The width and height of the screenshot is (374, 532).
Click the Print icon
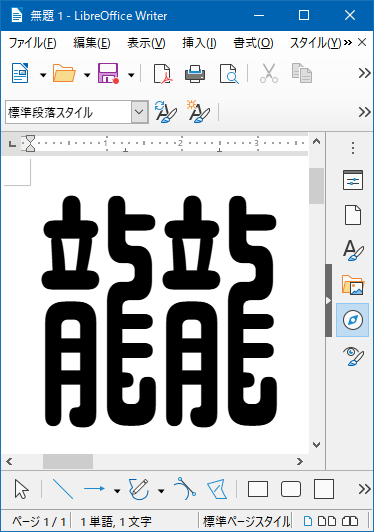click(195, 74)
